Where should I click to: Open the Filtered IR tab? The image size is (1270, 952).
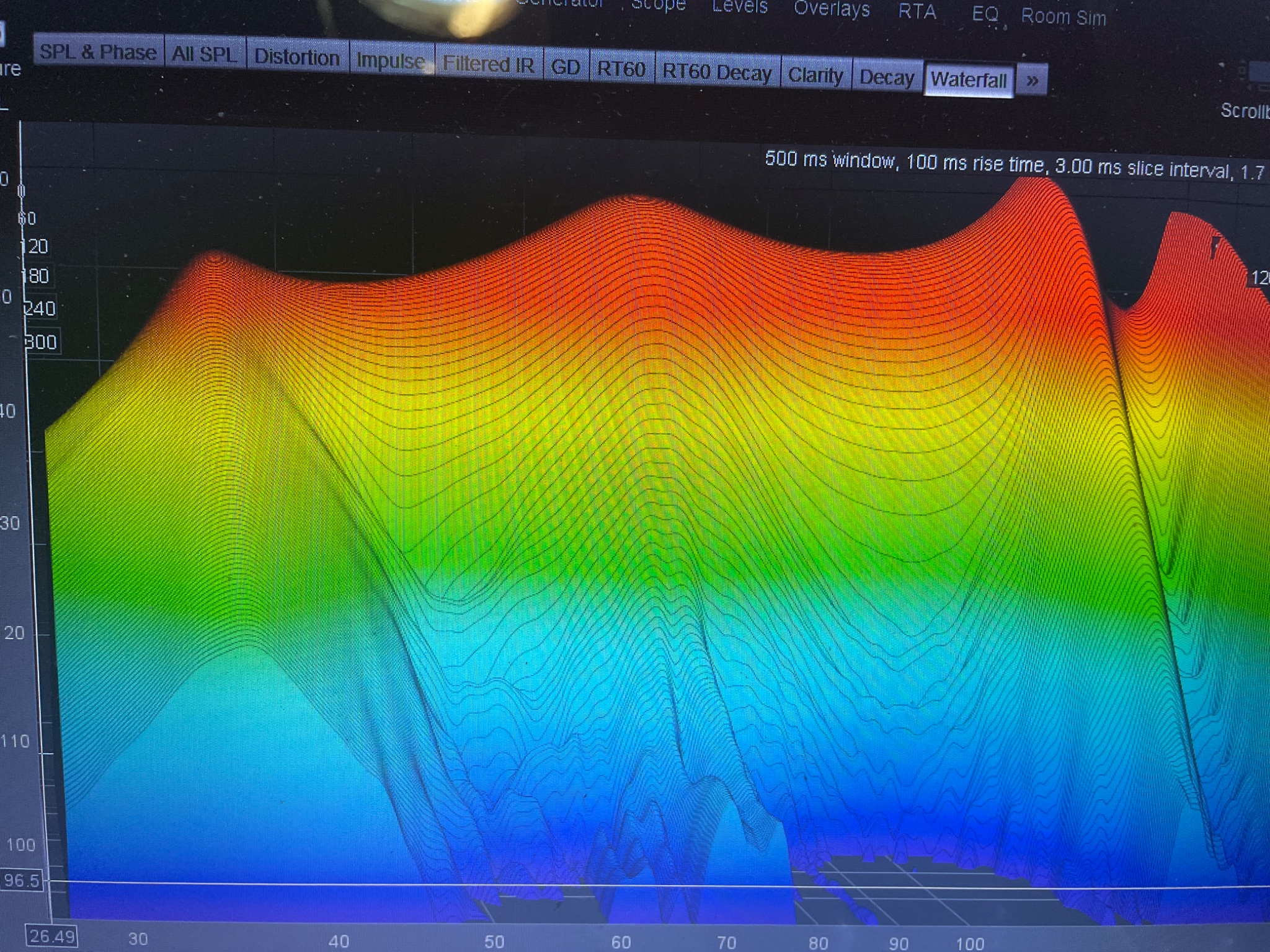pos(489,64)
